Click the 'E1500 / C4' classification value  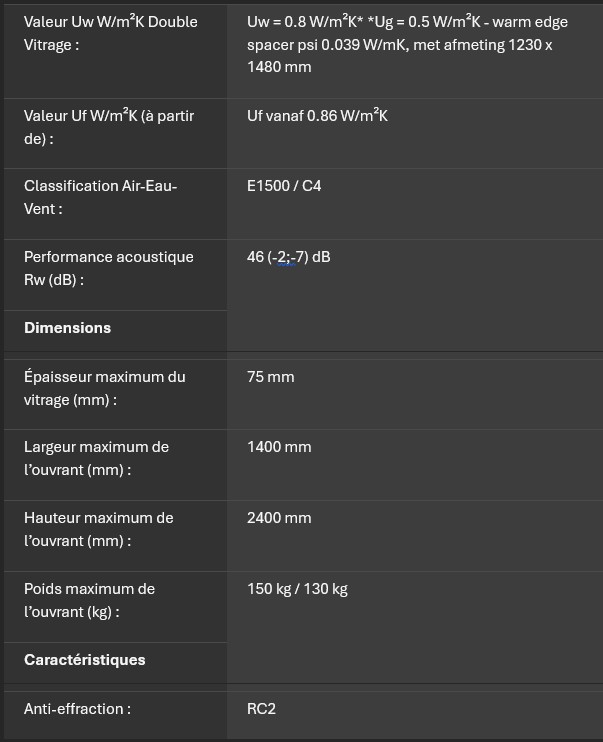tap(284, 186)
